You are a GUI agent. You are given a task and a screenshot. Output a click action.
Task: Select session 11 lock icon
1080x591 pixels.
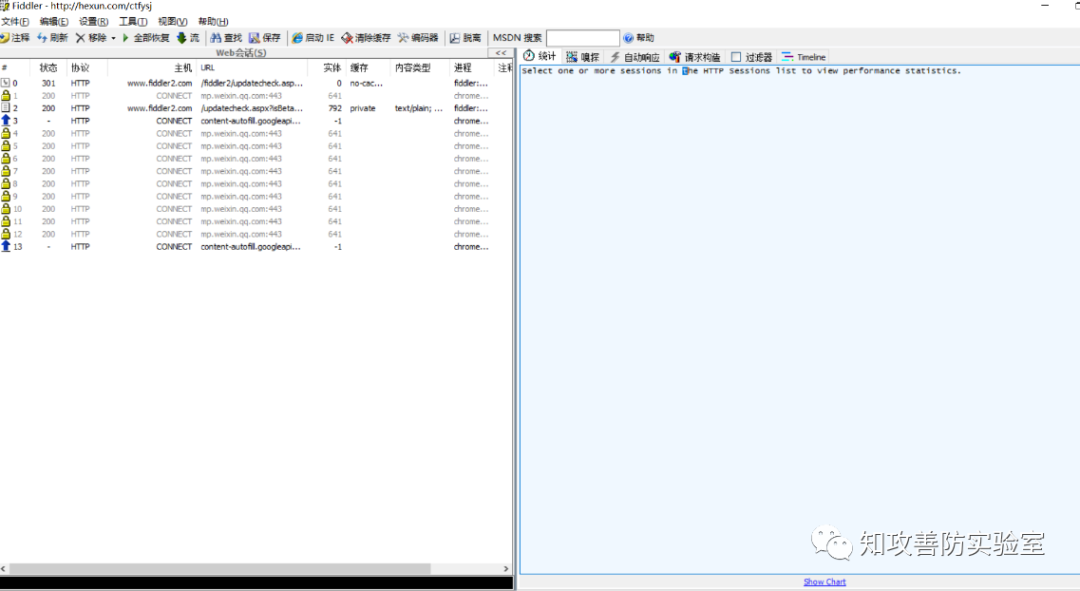coord(6,221)
